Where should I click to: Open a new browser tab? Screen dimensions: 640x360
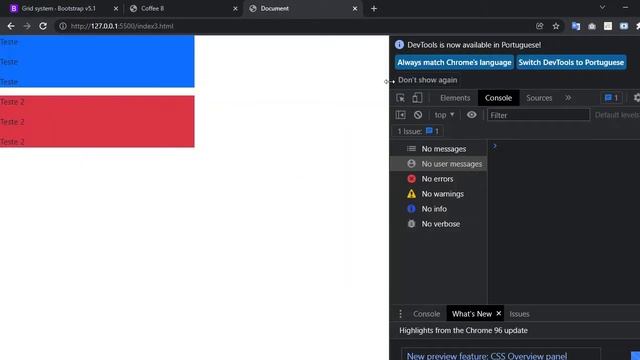(374, 9)
